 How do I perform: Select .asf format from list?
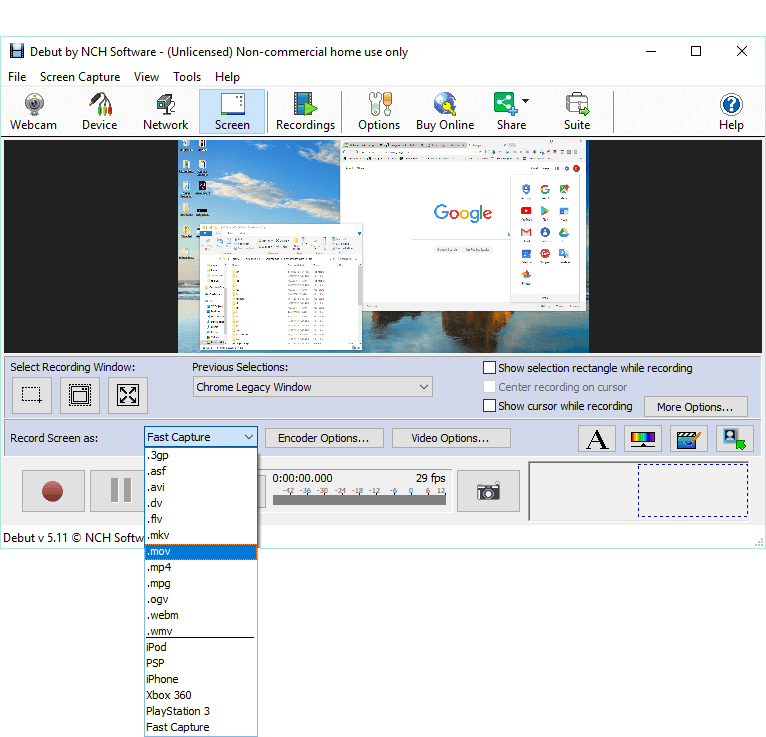(x=201, y=471)
